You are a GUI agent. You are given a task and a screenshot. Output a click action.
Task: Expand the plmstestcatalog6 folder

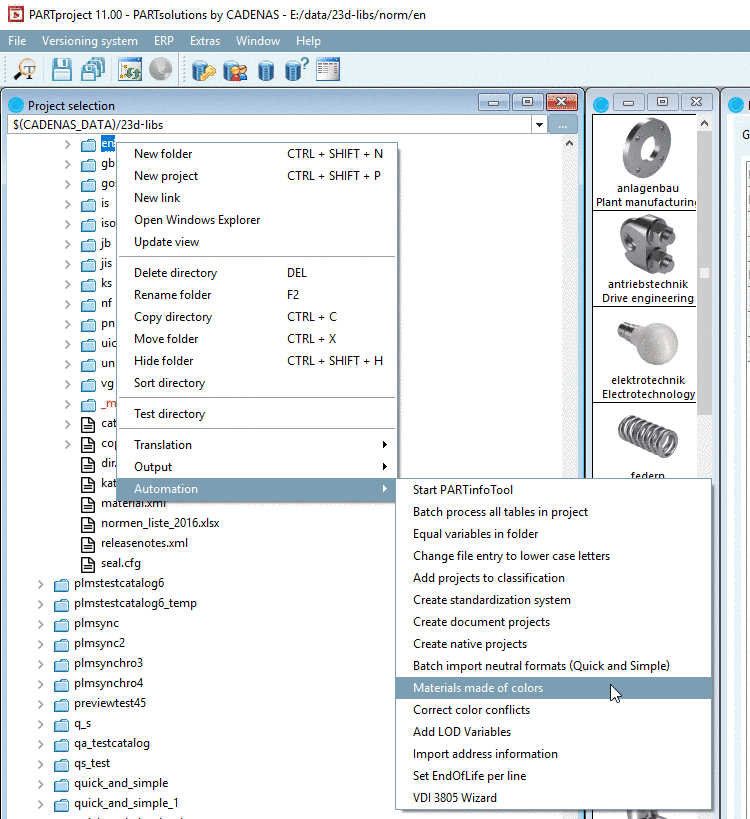click(41, 584)
